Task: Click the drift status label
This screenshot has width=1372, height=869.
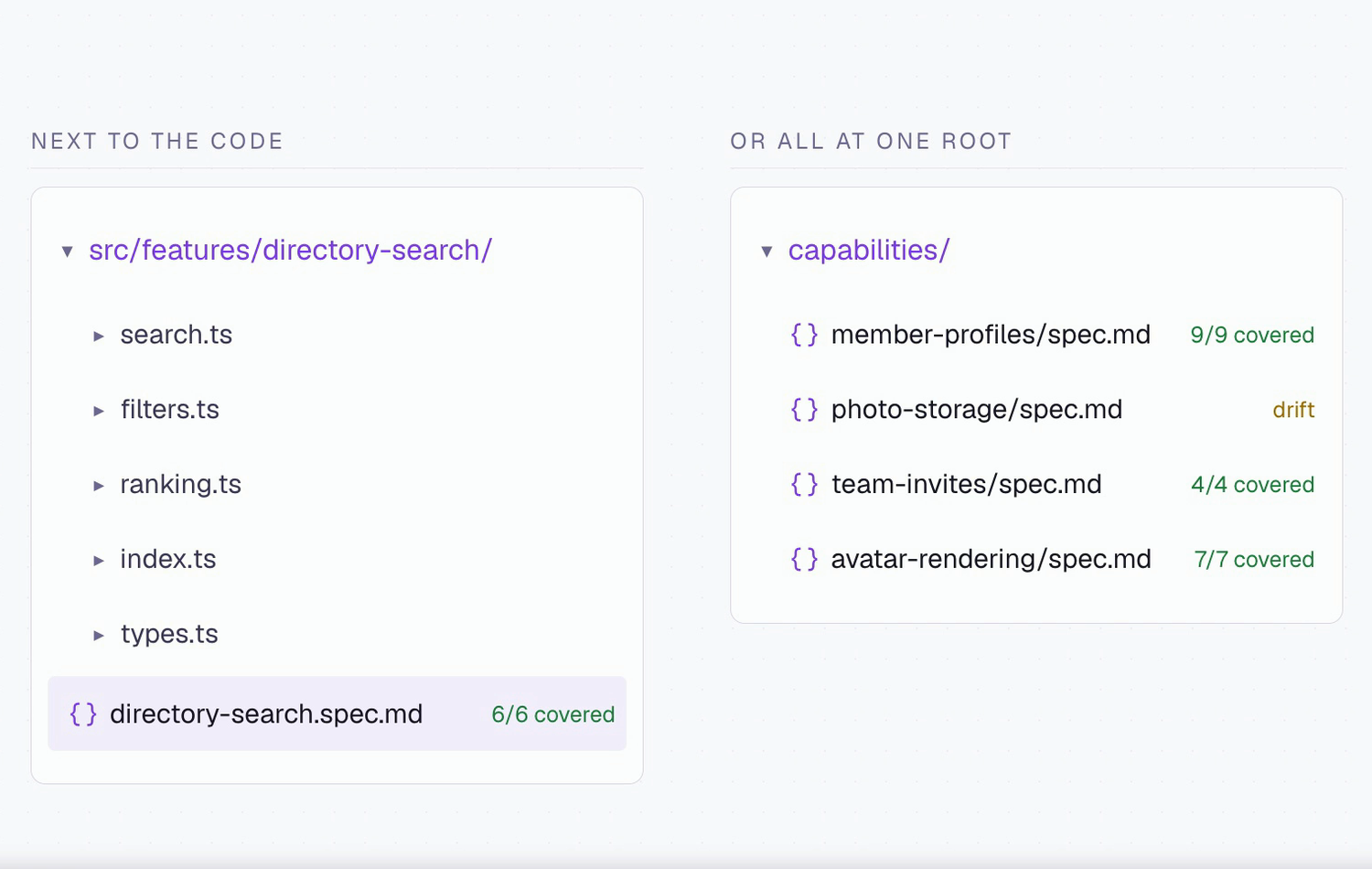Action: pos(1293,410)
